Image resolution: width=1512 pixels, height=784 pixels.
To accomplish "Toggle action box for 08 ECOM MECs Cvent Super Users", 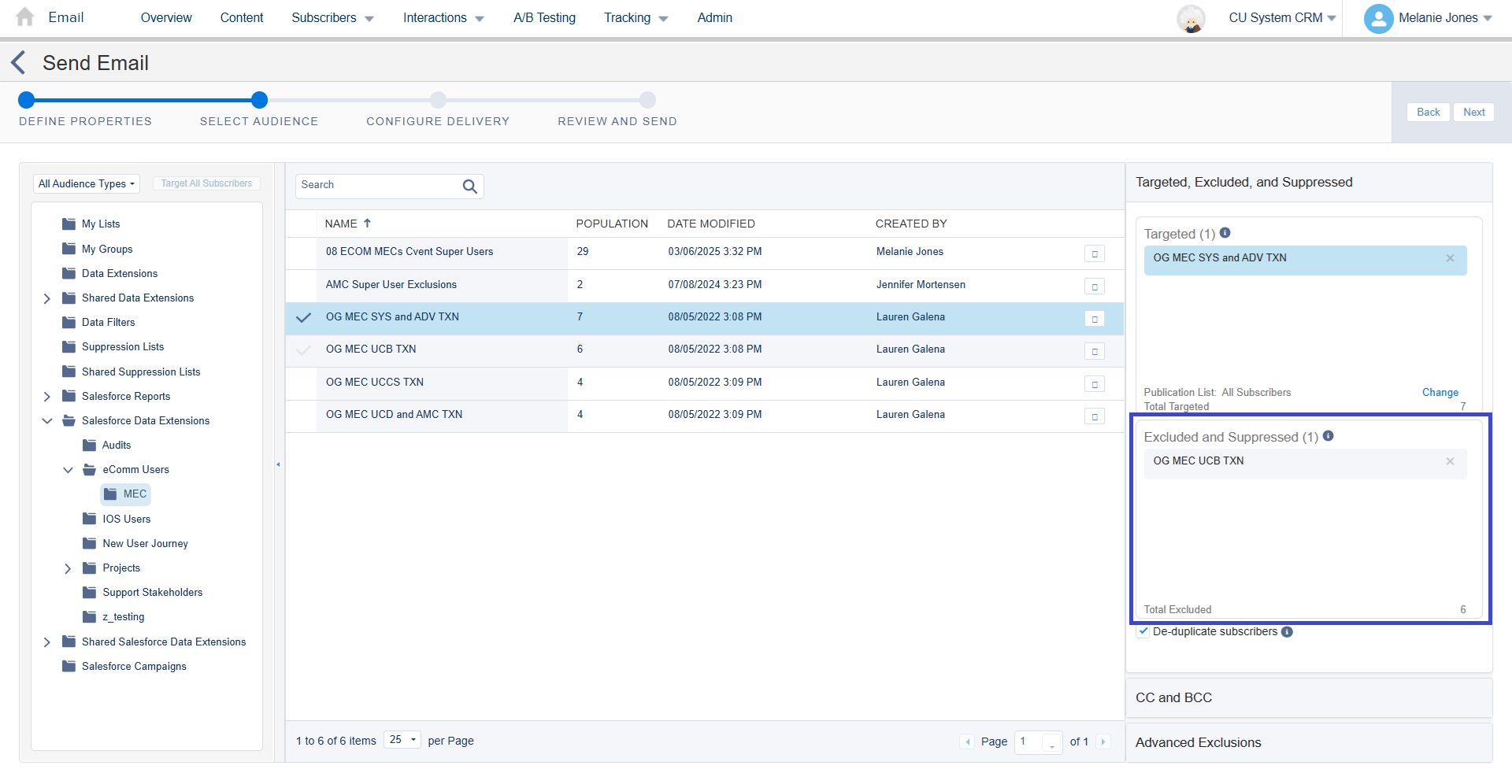I will point(1095,253).
